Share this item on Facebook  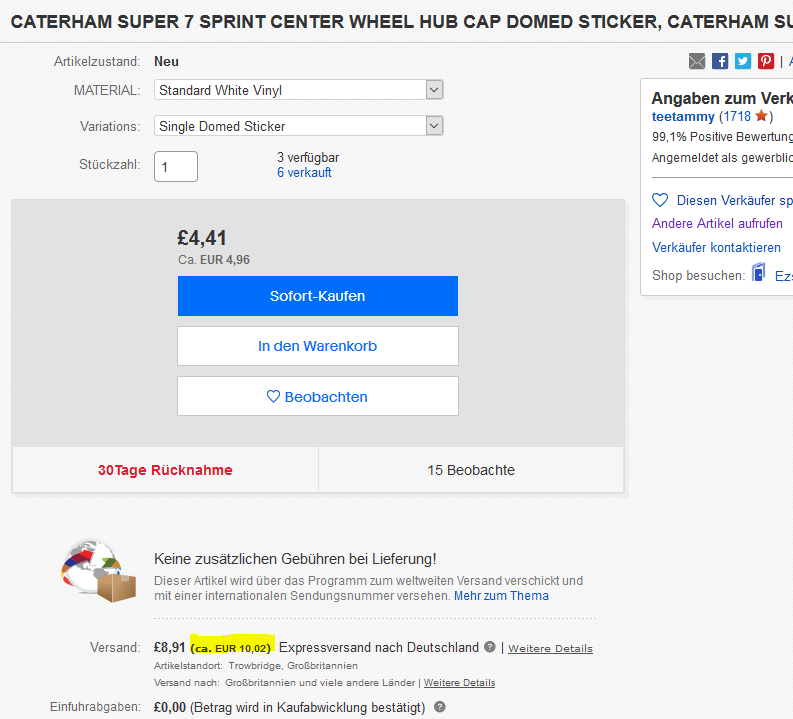pyautogui.click(x=720, y=61)
